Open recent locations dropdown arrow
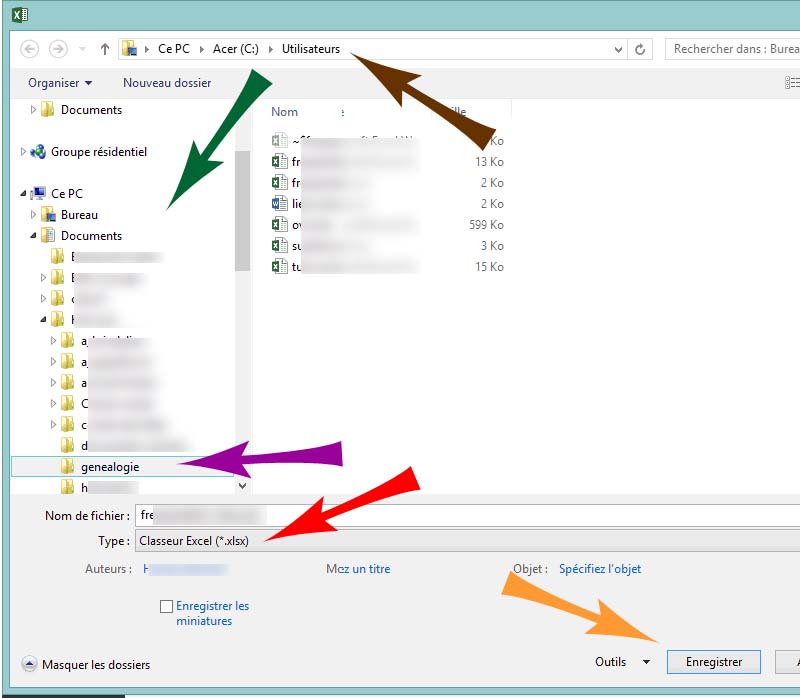The height and width of the screenshot is (698, 800). pos(82,49)
